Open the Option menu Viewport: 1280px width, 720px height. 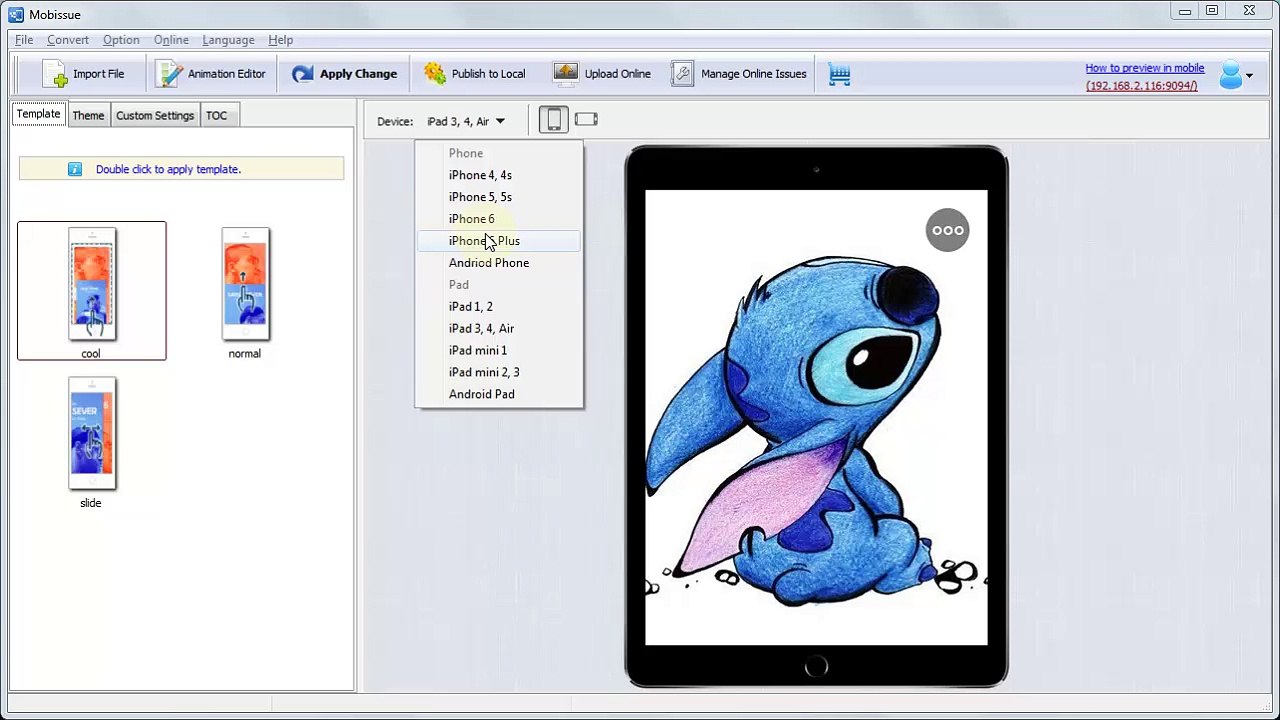(x=121, y=40)
